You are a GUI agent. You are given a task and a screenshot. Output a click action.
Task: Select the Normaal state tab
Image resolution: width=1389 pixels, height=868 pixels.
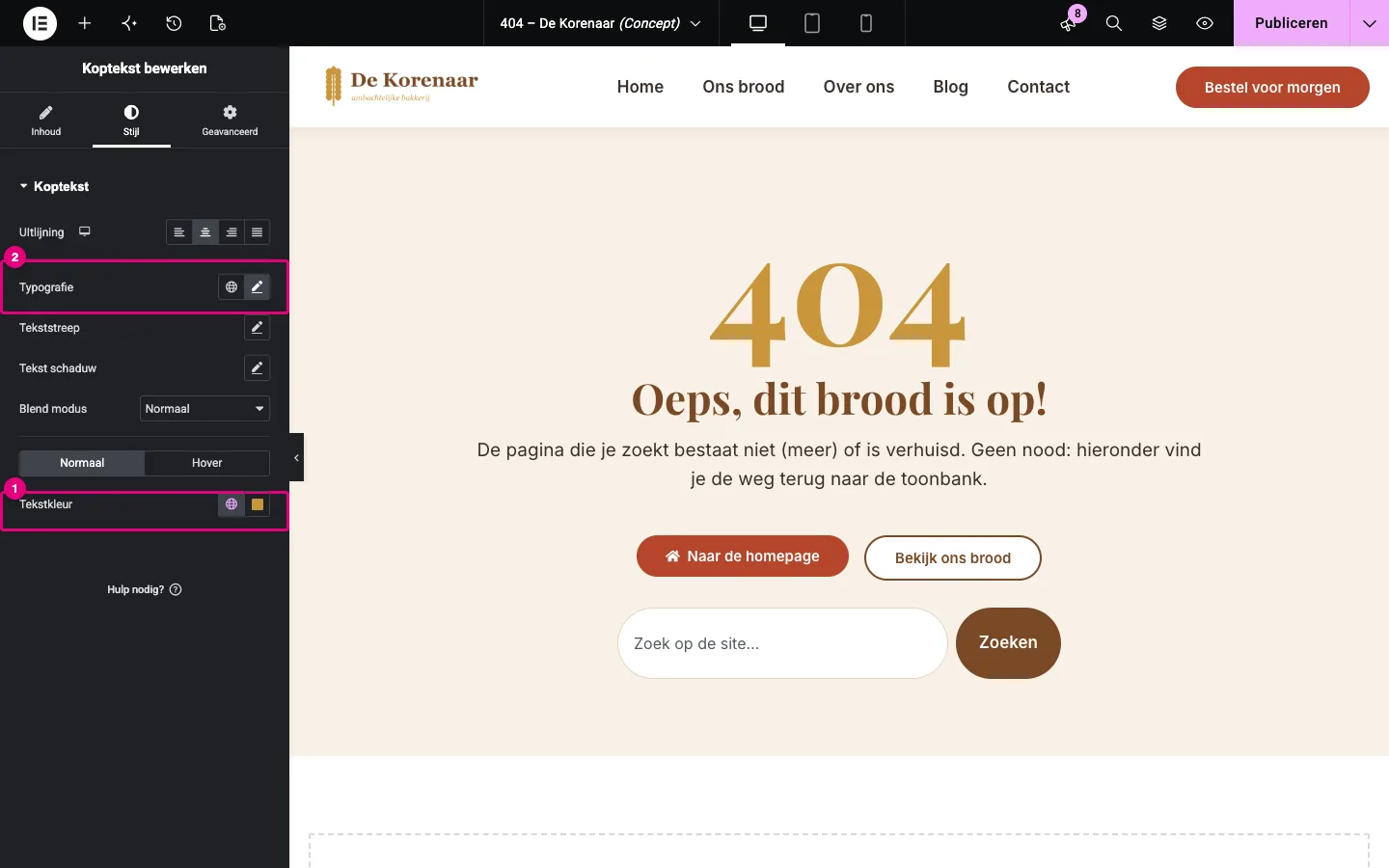click(x=82, y=463)
